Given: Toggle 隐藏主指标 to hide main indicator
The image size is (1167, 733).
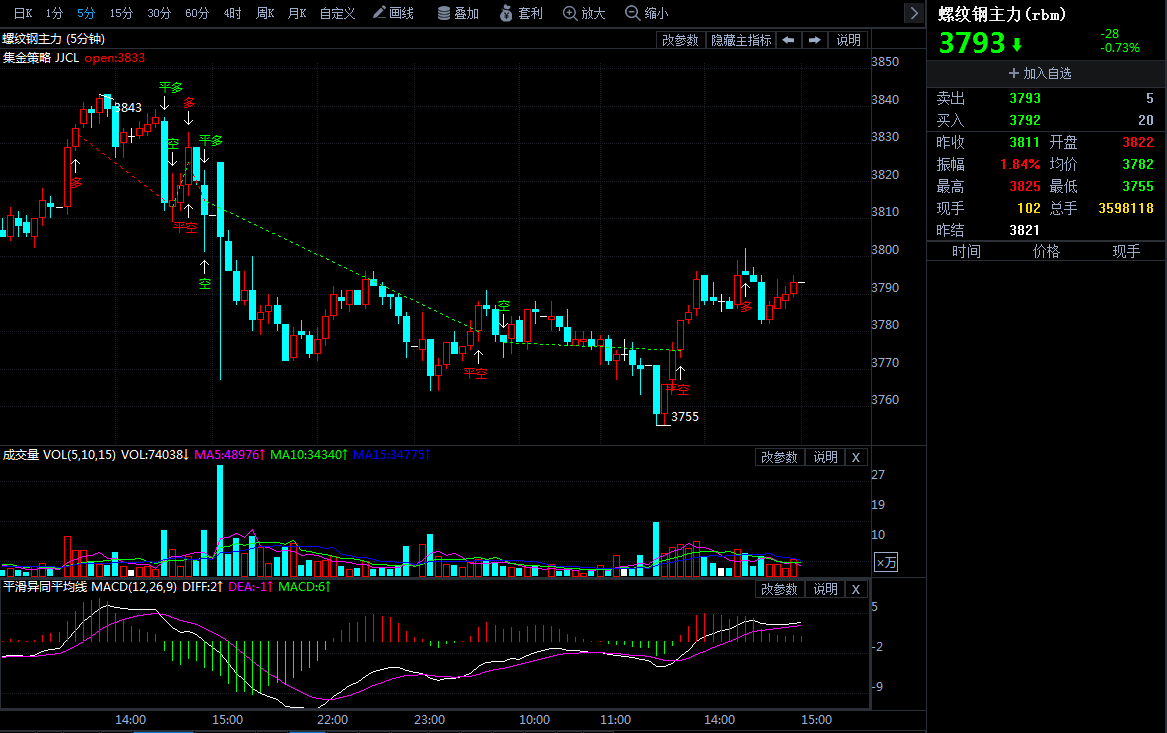Looking at the screenshot, I should [740, 40].
